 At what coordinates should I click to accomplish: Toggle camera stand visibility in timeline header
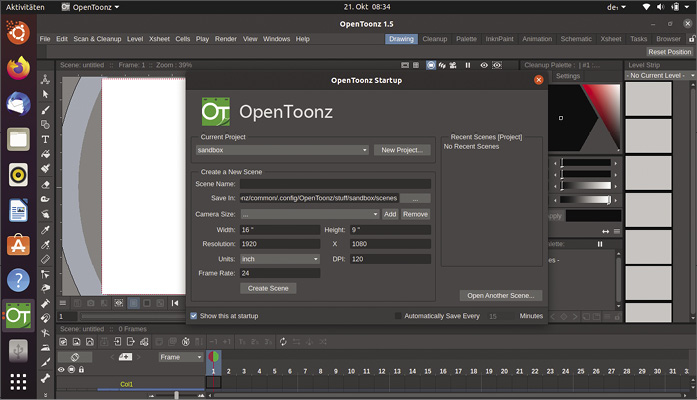tap(71, 370)
